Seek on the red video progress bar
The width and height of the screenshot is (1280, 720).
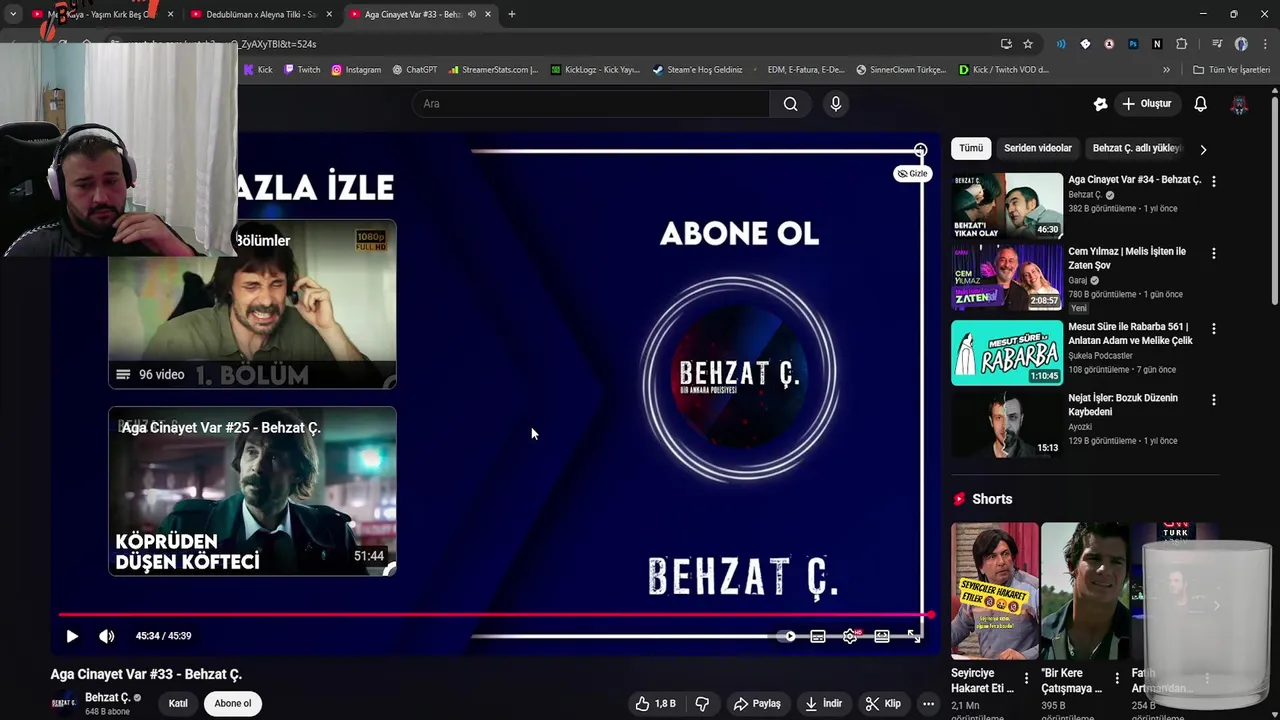[x=494, y=615]
